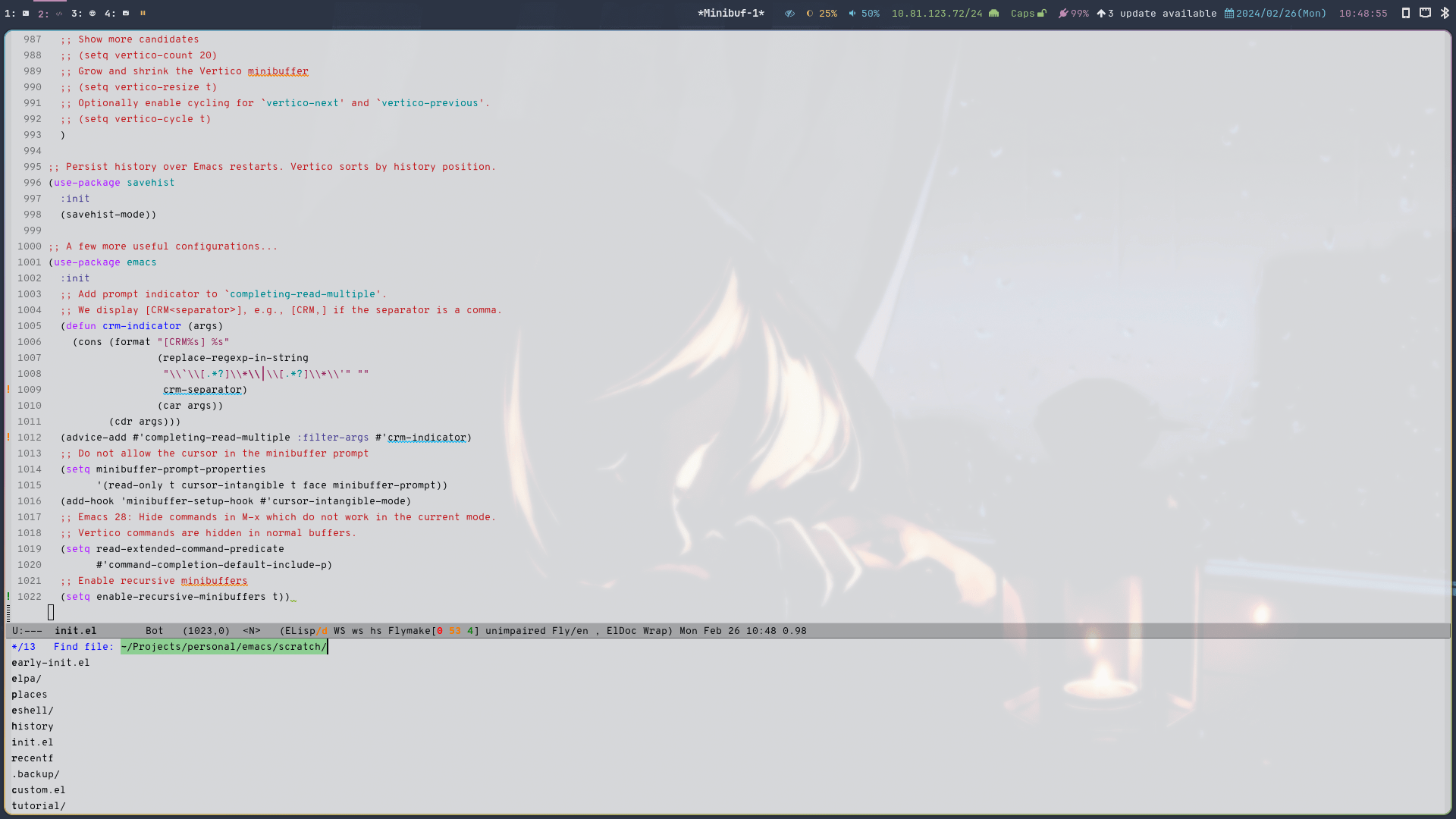The width and height of the screenshot is (1456, 819).
Task: Click the weather cloud icon
Action: tap(993, 13)
